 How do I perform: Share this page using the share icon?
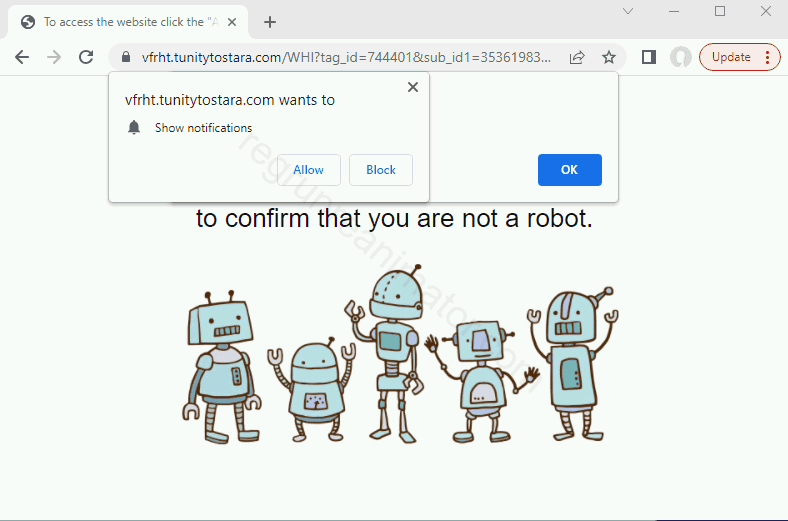point(577,57)
